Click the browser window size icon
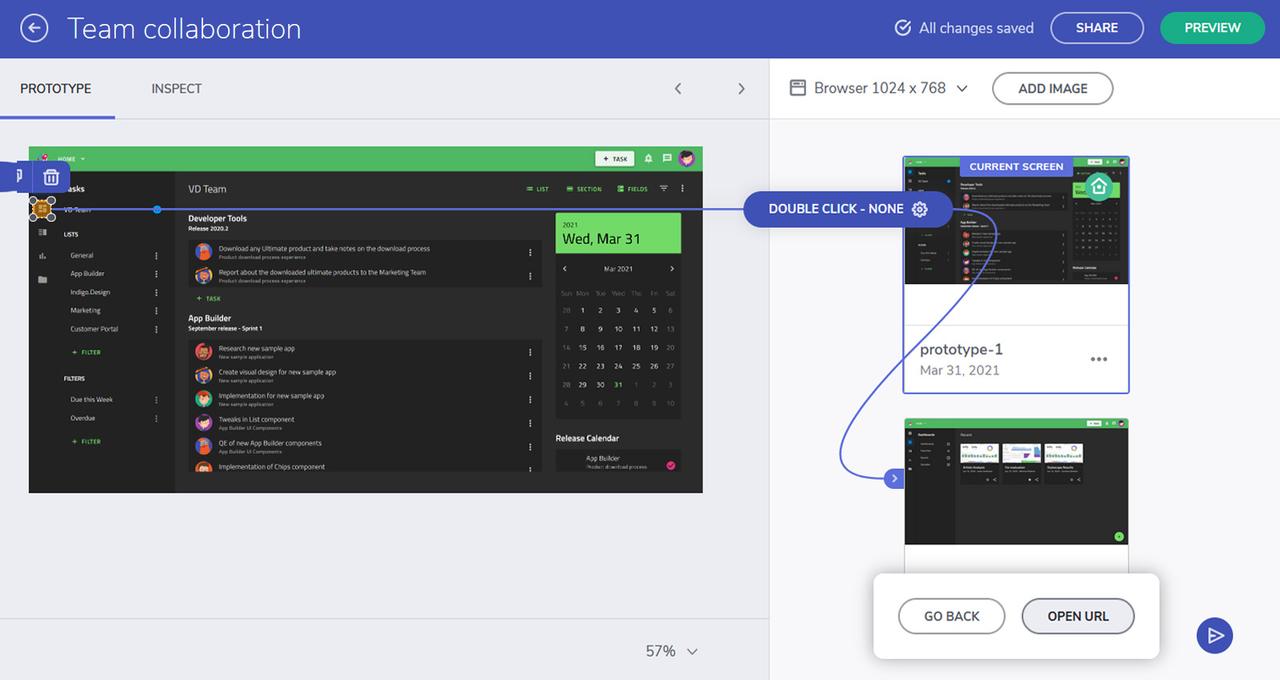1280x680 pixels. click(x=798, y=88)
